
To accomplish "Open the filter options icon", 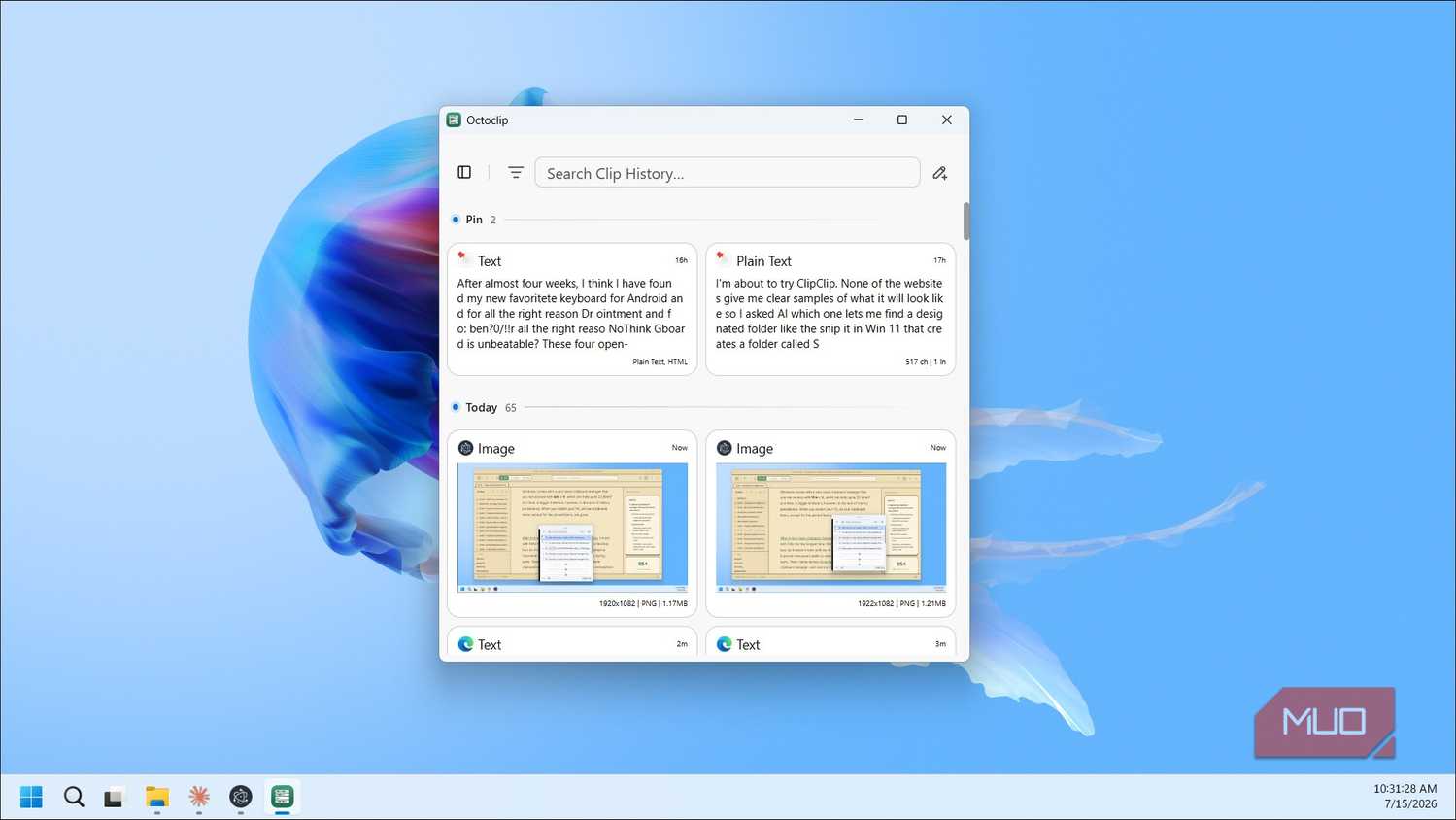I will [516, 172].
